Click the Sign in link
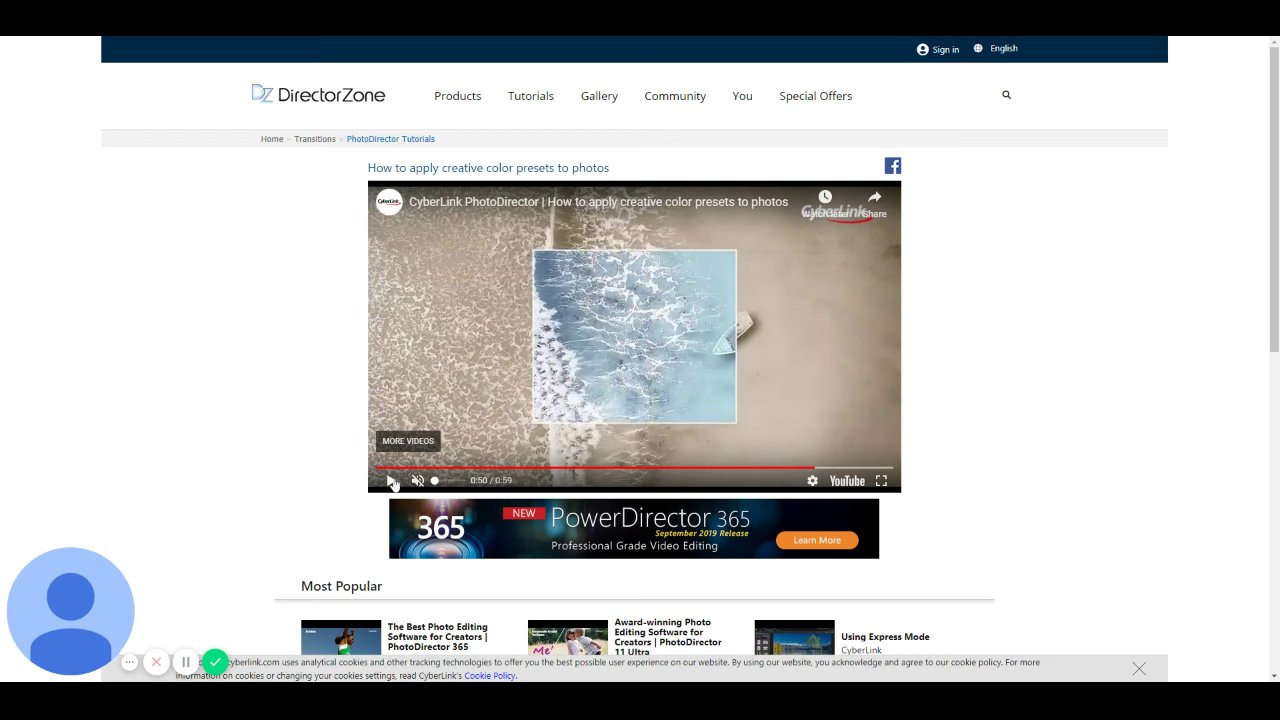Viewport: 1280px width, 720px height. pos(946,50)
